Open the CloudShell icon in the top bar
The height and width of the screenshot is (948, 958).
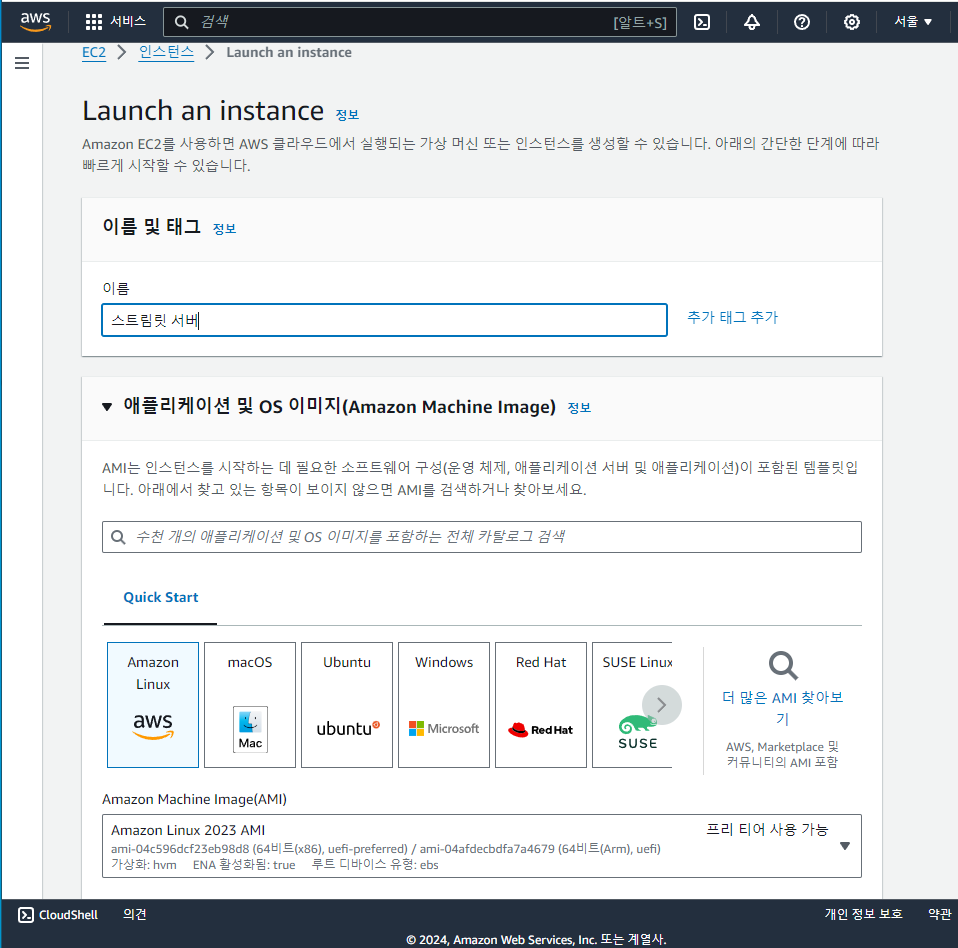(x=702, y=22)
